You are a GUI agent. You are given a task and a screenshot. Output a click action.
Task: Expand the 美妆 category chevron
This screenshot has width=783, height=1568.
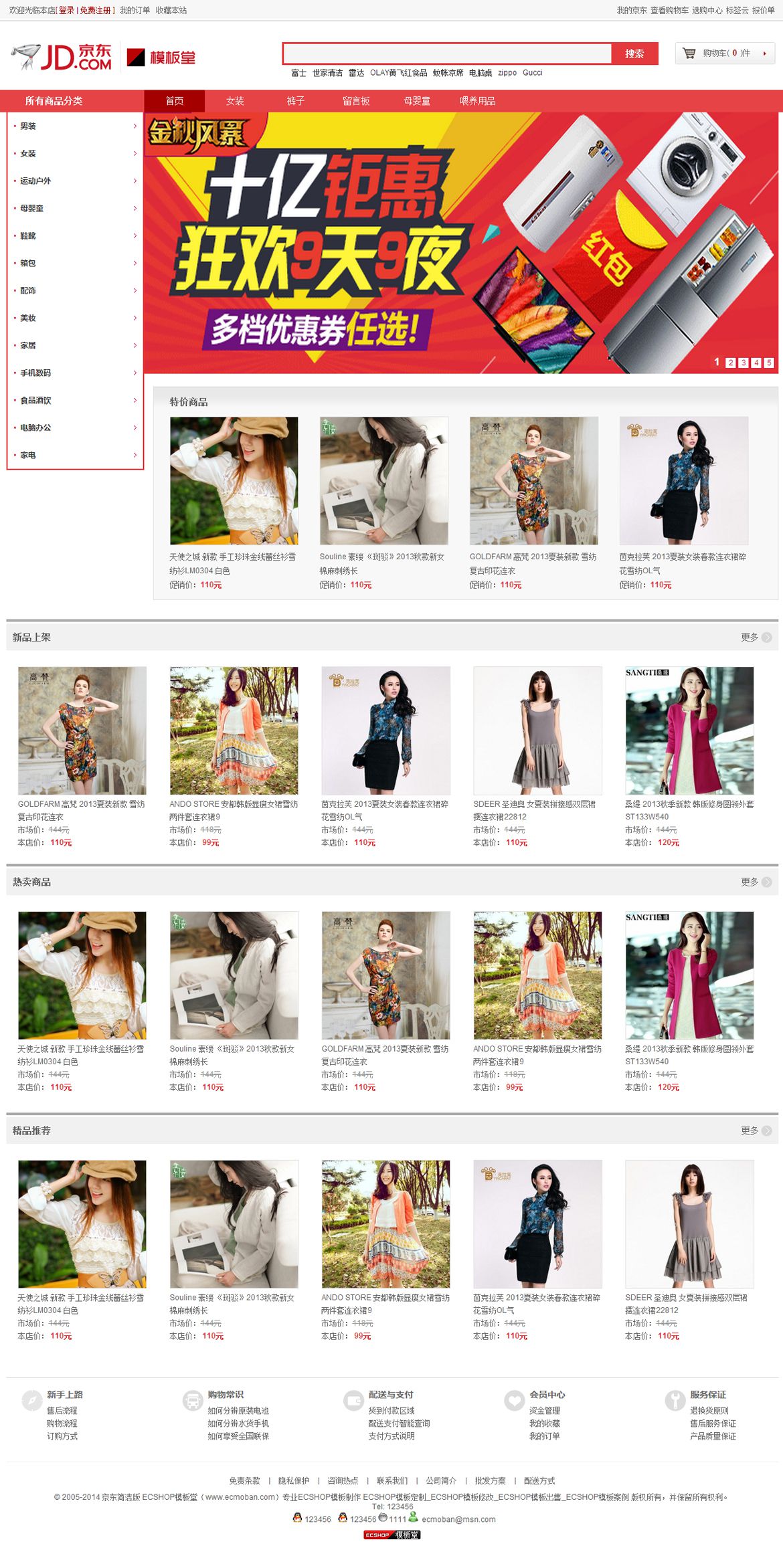(x=135, y=318)
